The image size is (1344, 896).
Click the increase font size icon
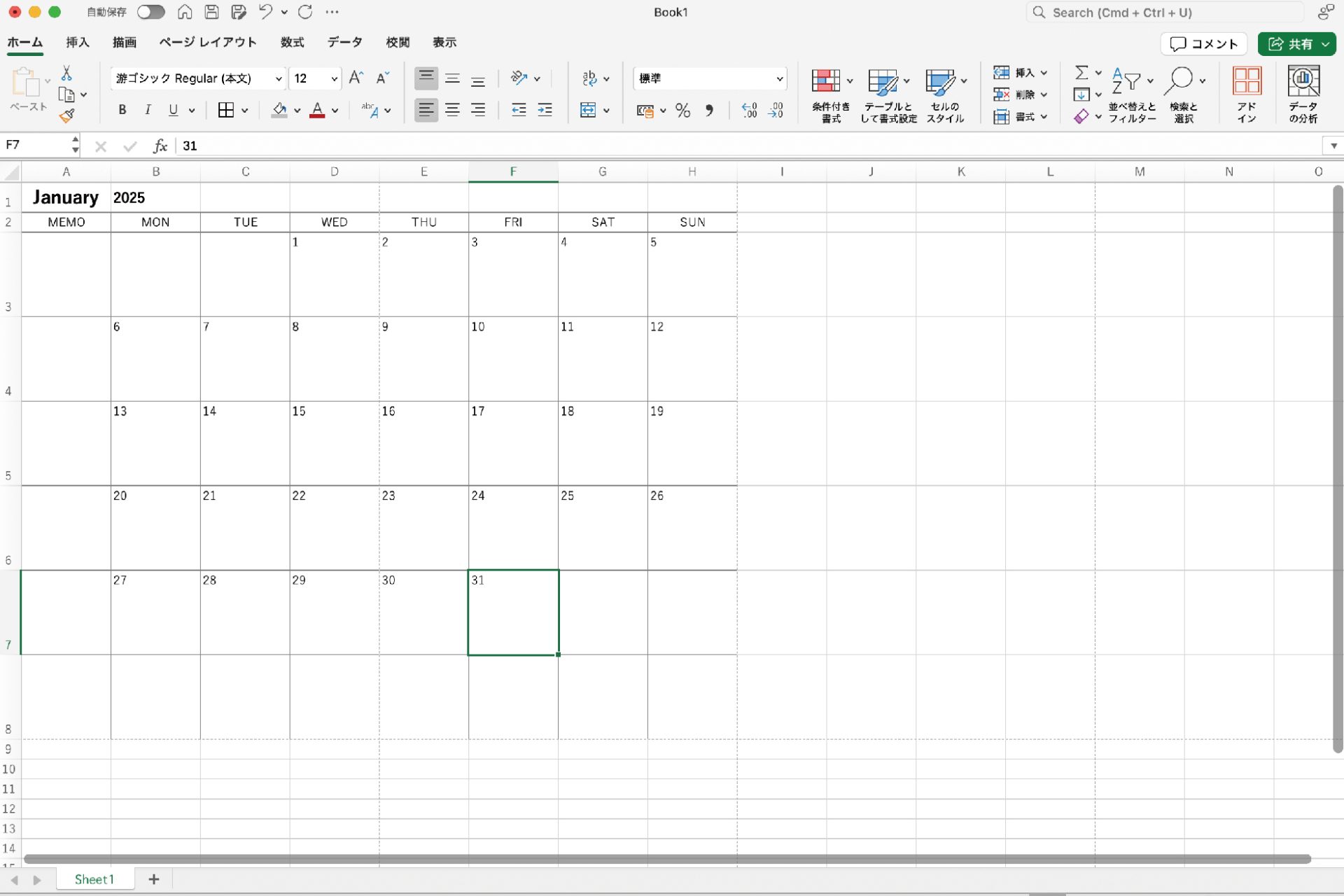(356, 78)
